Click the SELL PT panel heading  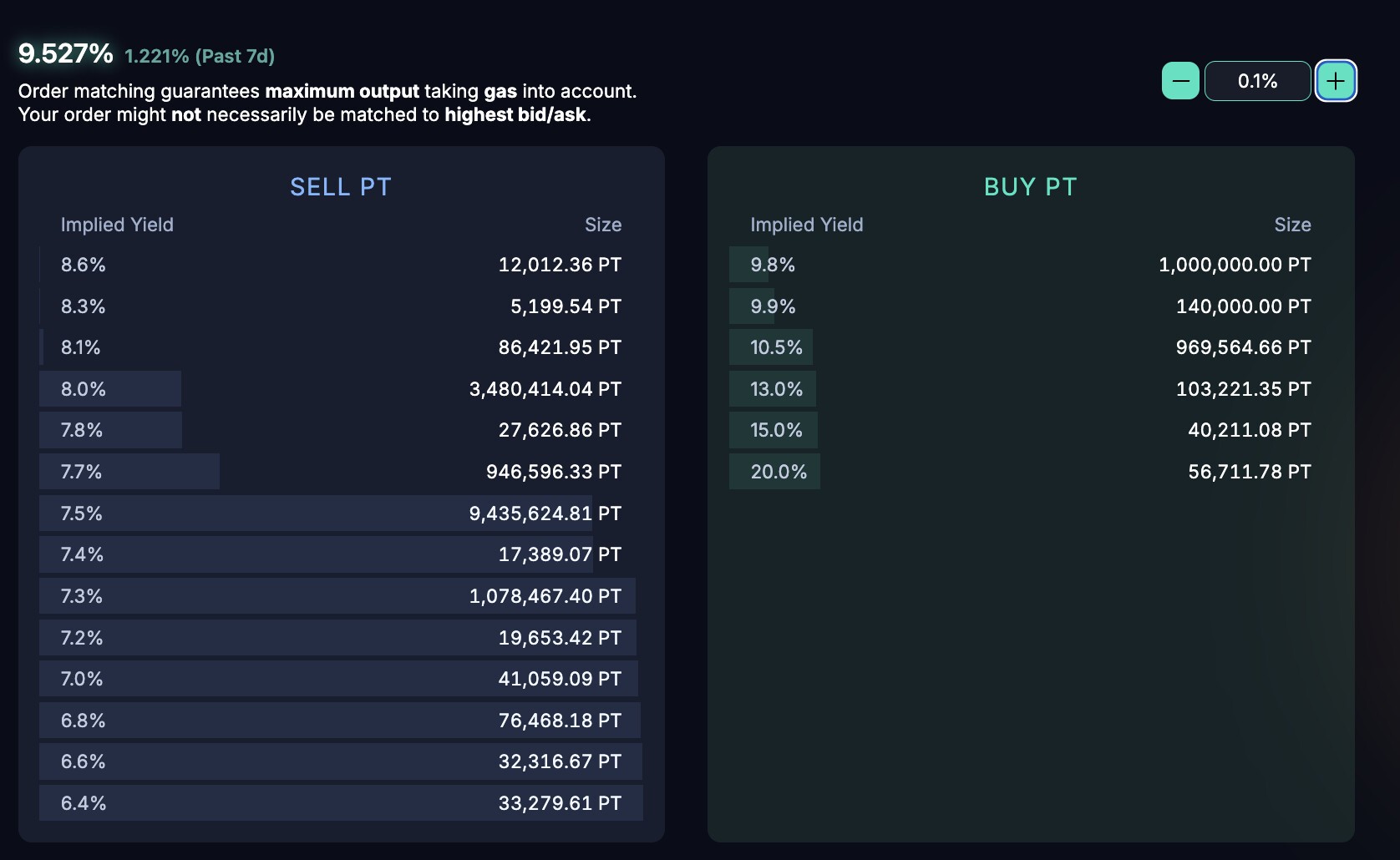tap(341, 187)
